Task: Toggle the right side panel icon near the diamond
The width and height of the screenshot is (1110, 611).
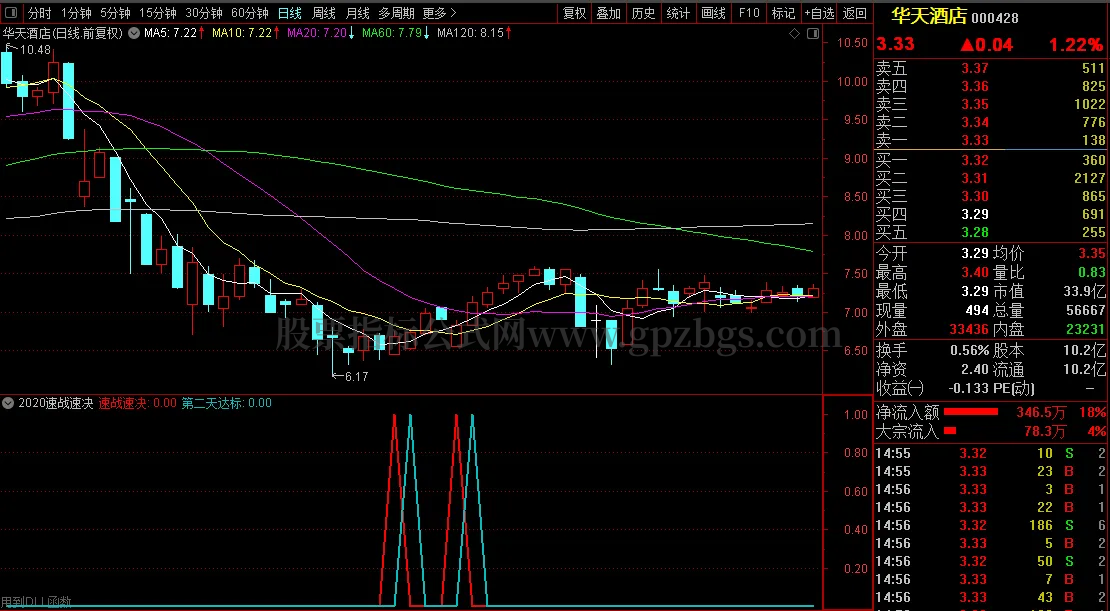Action: tap(813, 33)
